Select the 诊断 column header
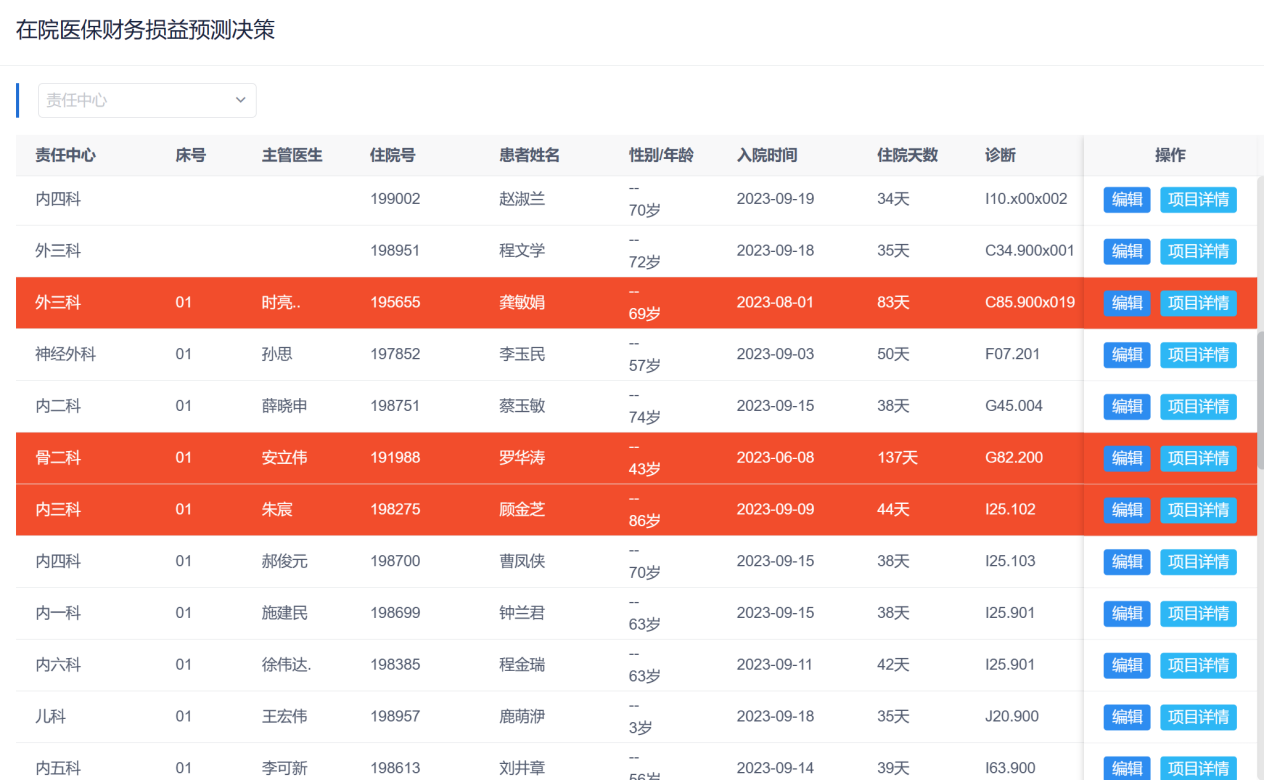The image size is (1264, 780). pyautogui.click(x=1000, y=155)
